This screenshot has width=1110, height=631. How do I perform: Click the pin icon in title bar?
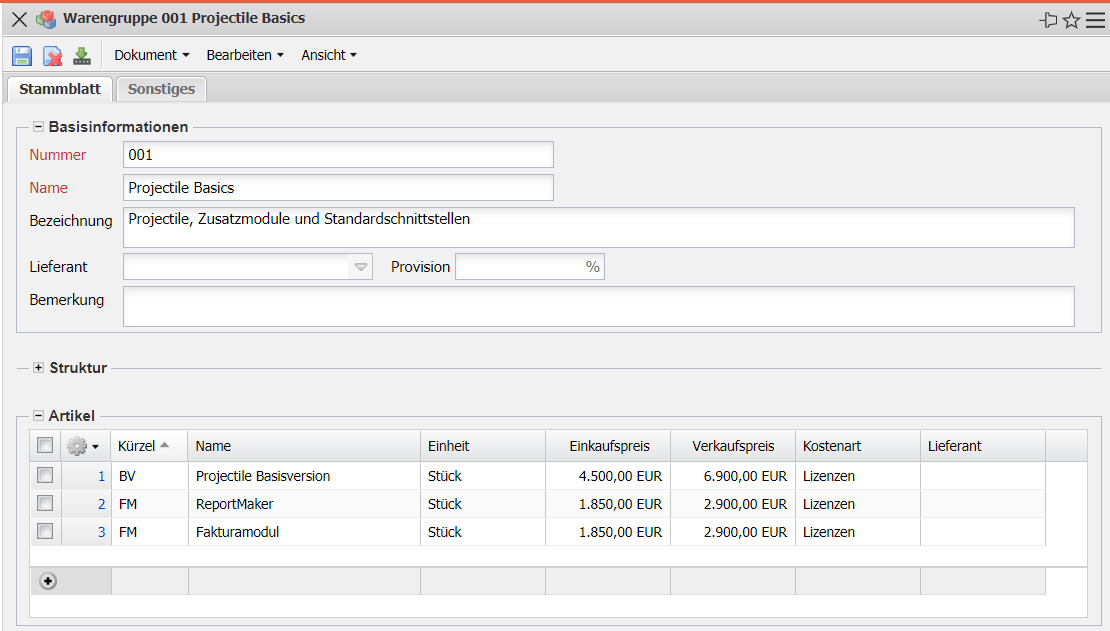[x=1049, y=20]
